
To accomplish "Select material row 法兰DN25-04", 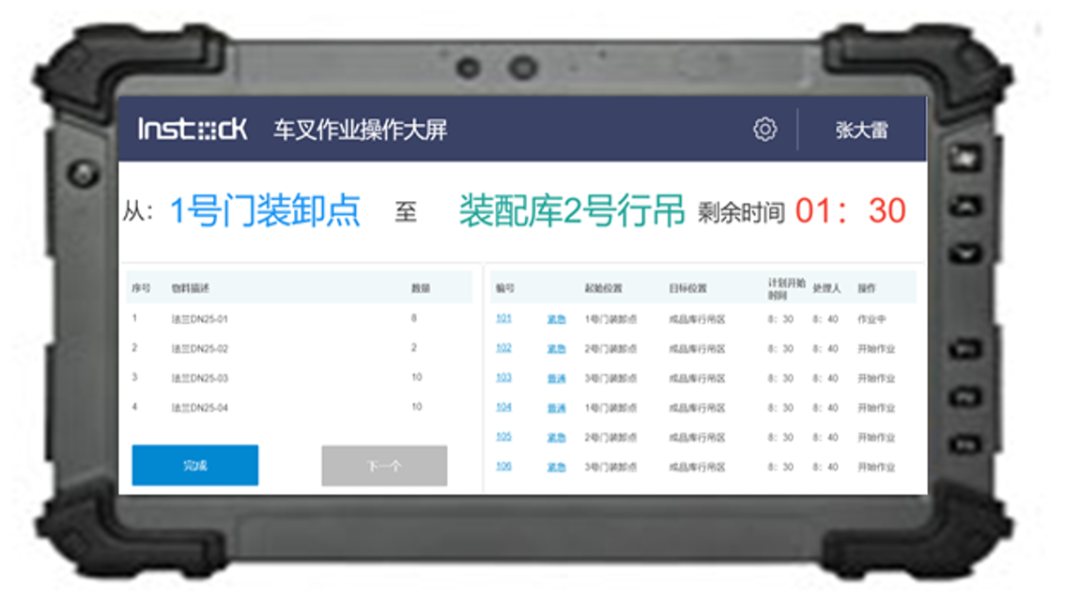I will coord(299,408).
